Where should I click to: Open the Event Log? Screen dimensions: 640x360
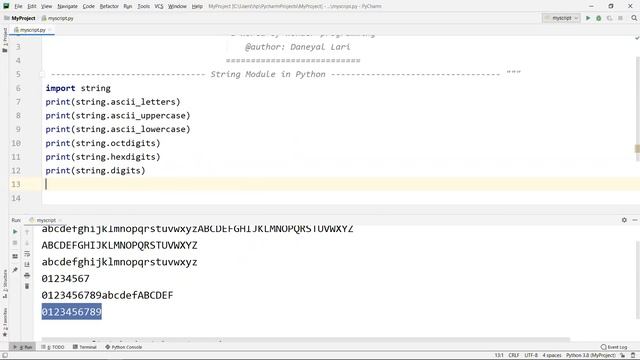(613, 347)
